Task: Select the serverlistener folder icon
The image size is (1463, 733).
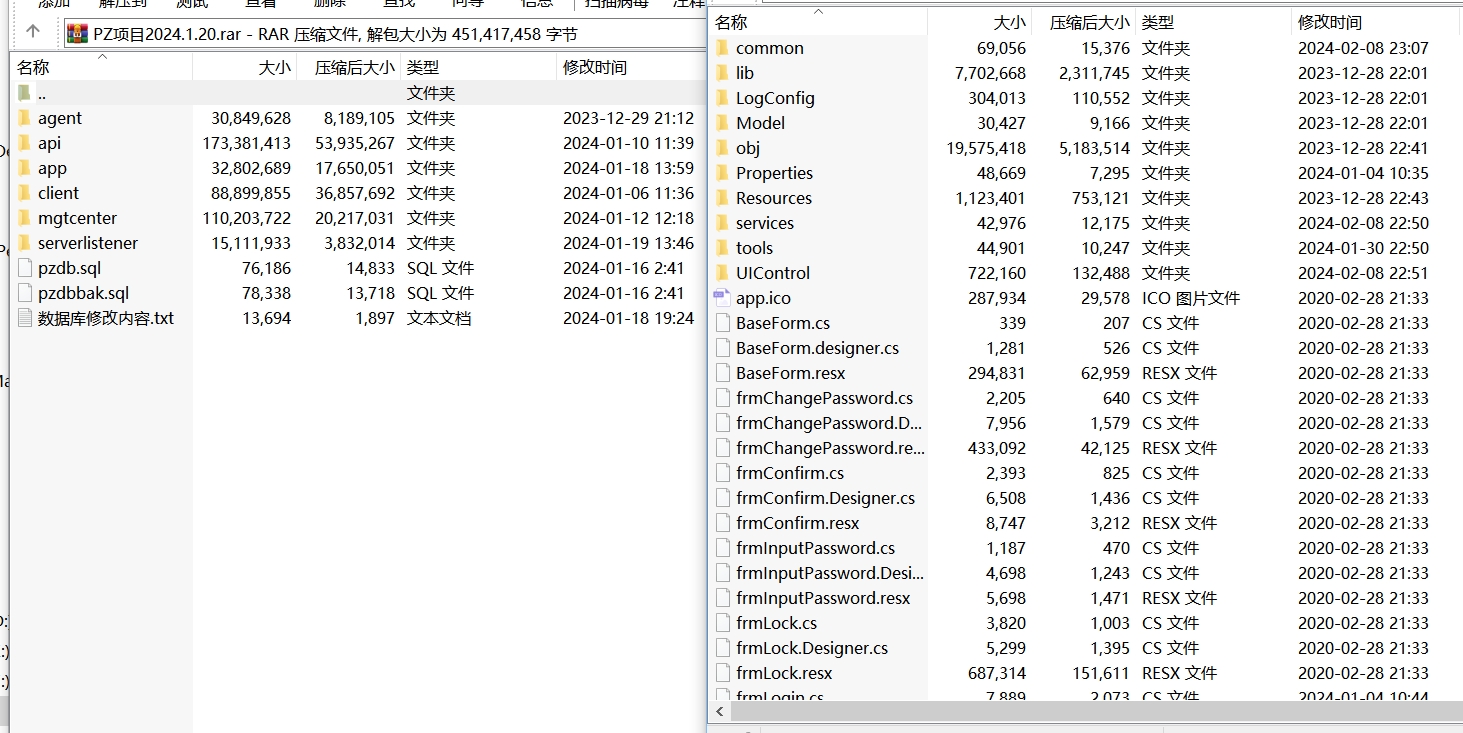Action: [x=25, y=243]
